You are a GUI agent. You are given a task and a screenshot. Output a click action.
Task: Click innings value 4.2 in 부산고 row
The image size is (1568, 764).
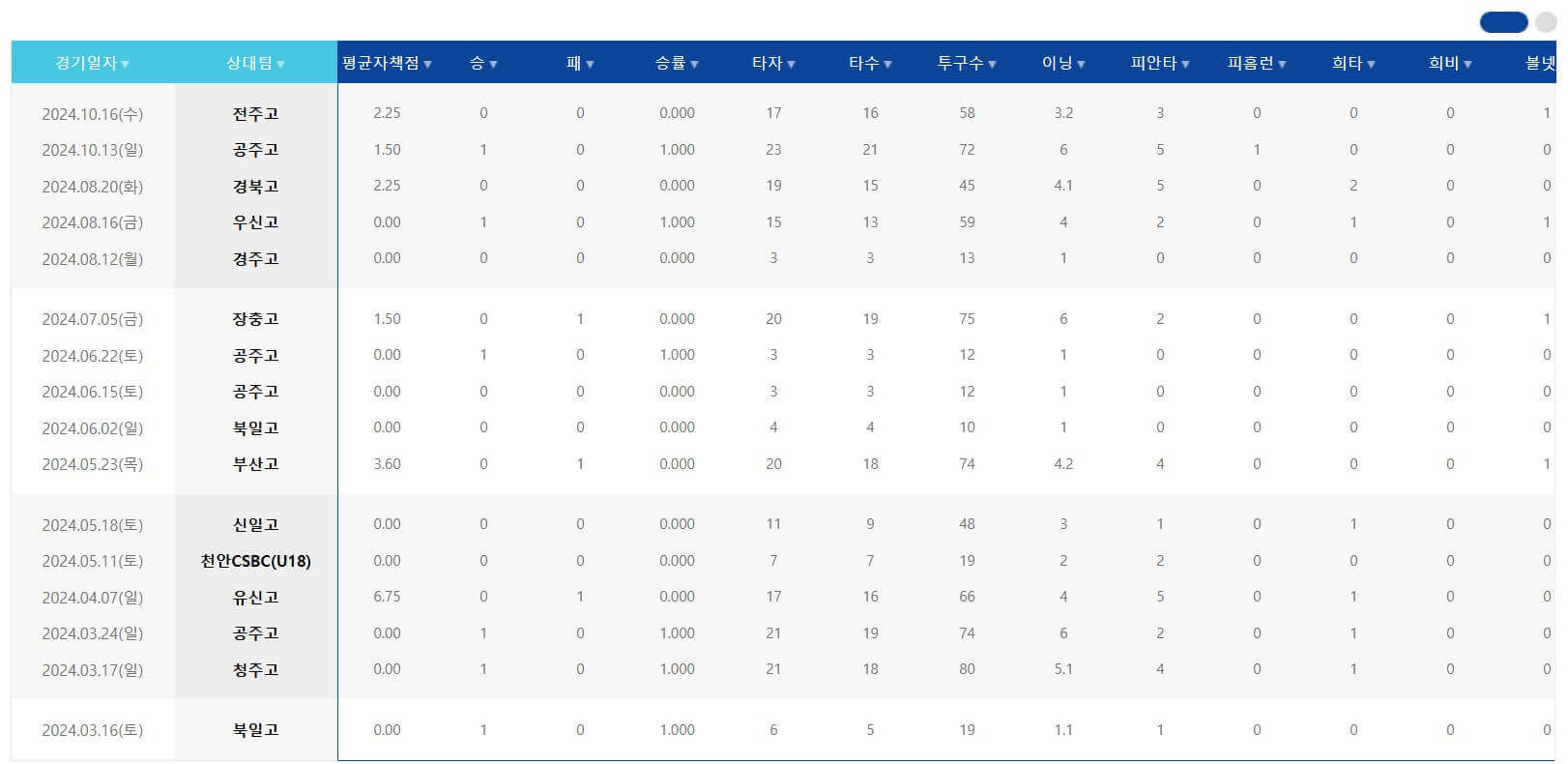coord(1063,464)
